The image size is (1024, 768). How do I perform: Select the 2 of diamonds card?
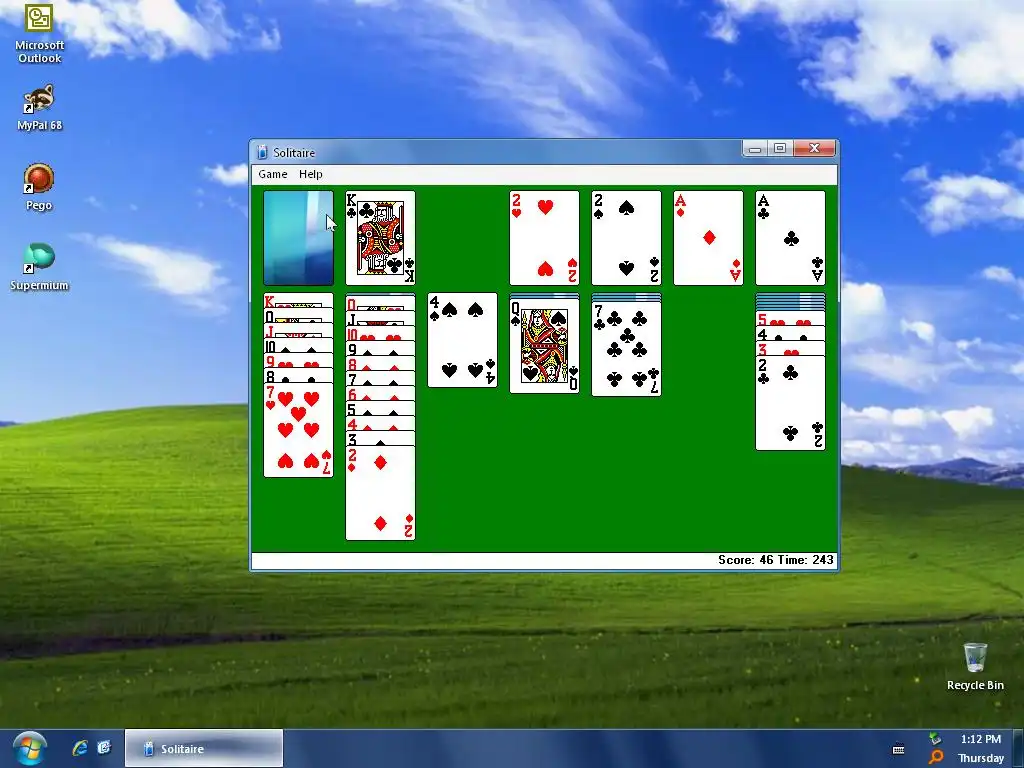[380, 493]
